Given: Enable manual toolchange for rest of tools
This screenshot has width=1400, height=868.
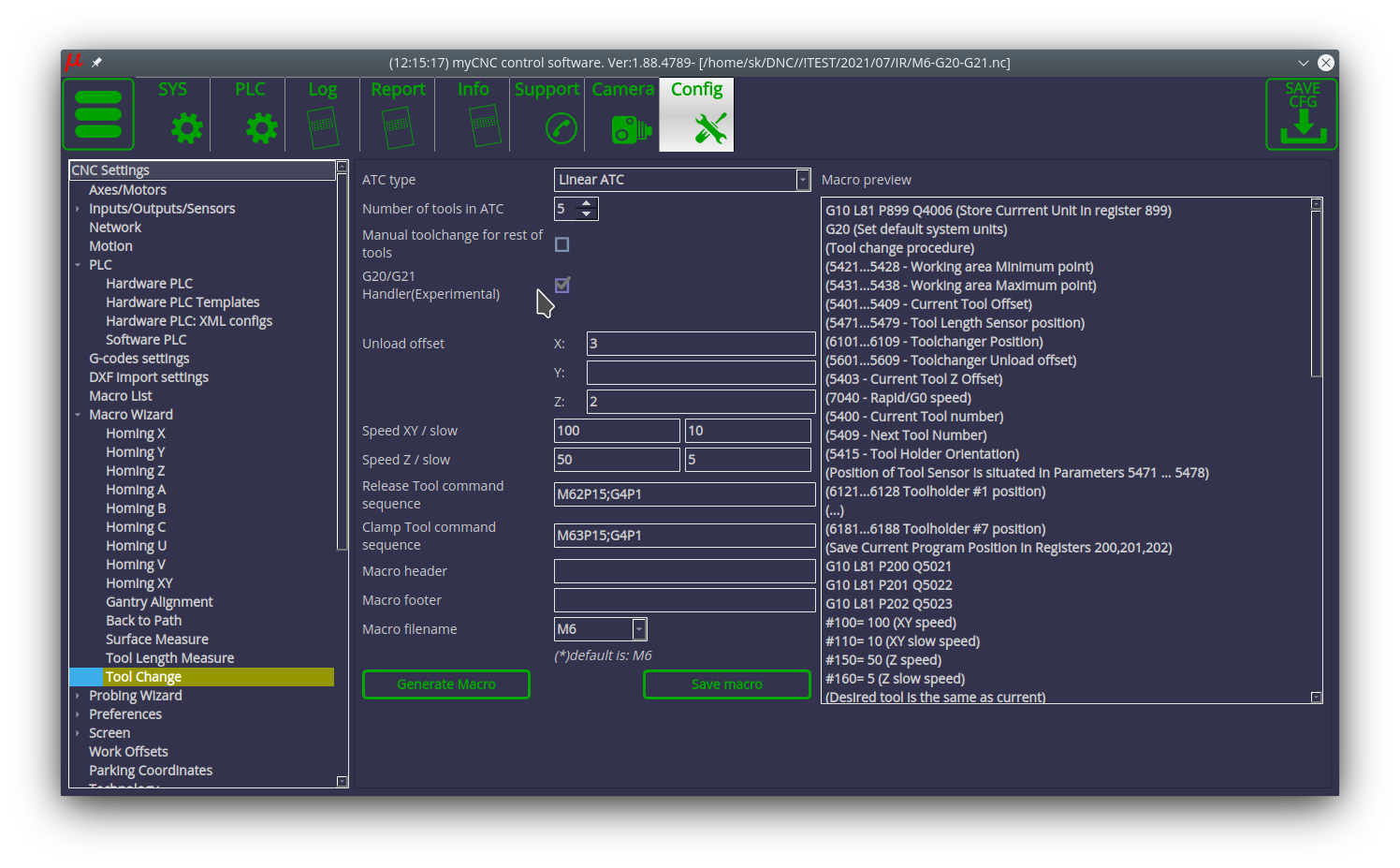Looking at the screenshot, I should coord(562,244).
